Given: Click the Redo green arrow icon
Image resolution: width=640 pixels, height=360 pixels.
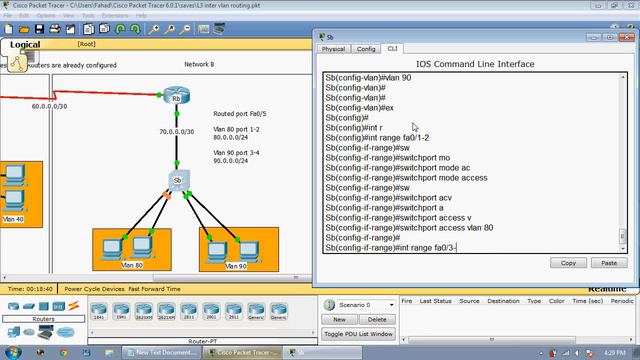Looking at the screenshot, I should coord(135,29).
